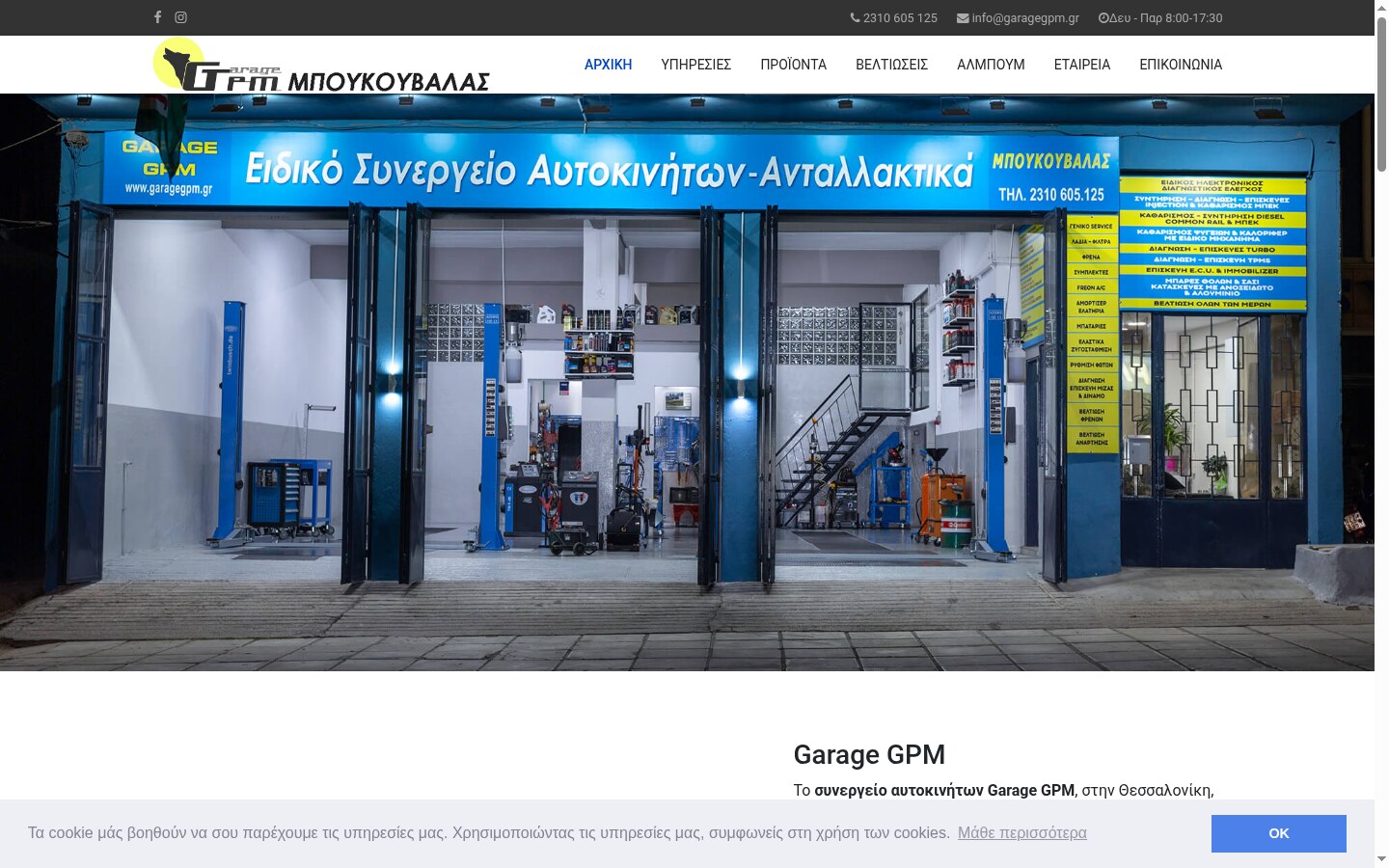The image size is (1389, 868).
Task: Open the ΠΡΟΪΟΝΤΑ menu
Action: (x=793, y=65)
